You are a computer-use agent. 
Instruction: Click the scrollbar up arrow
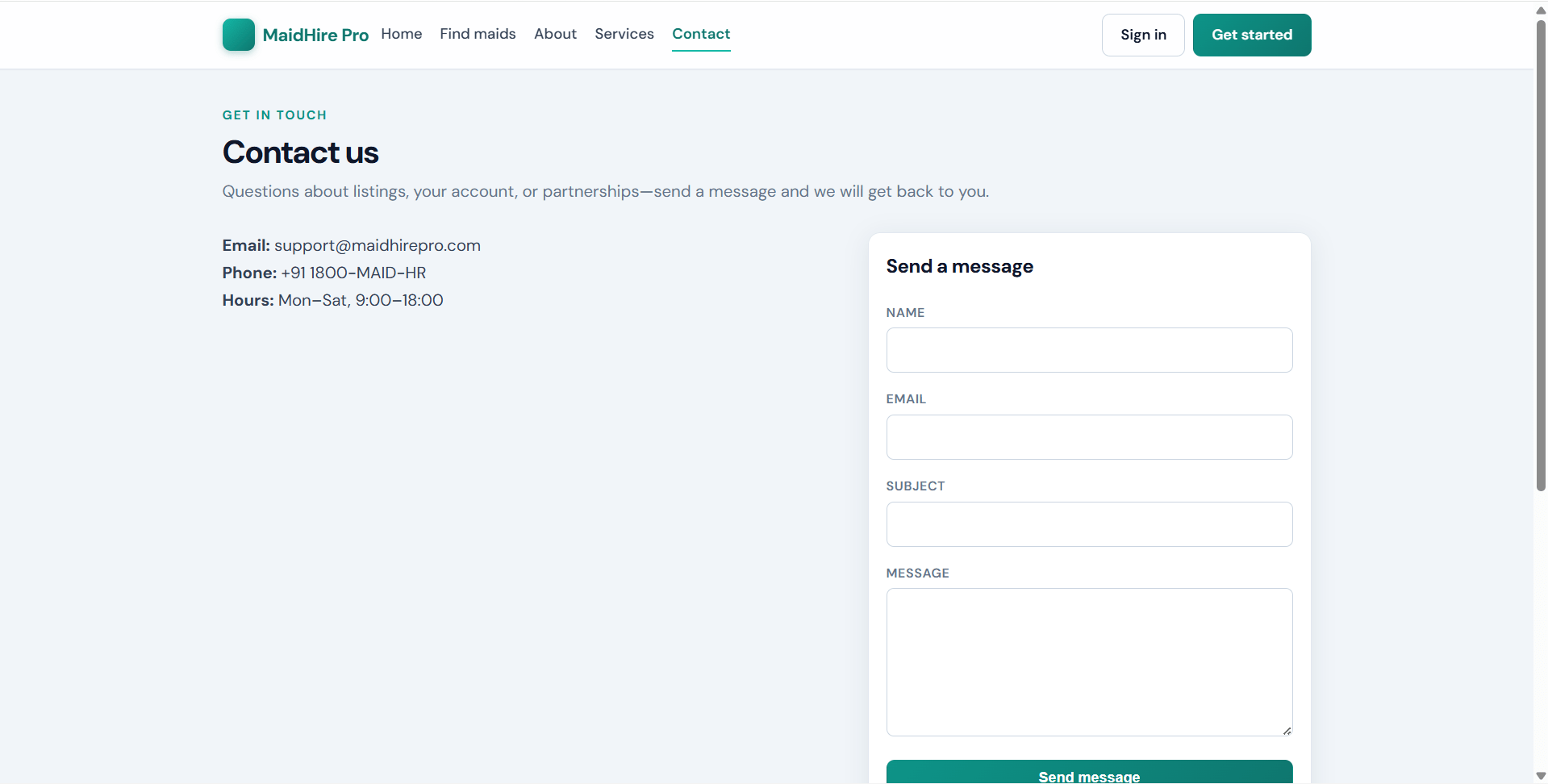click(1541, 10)
